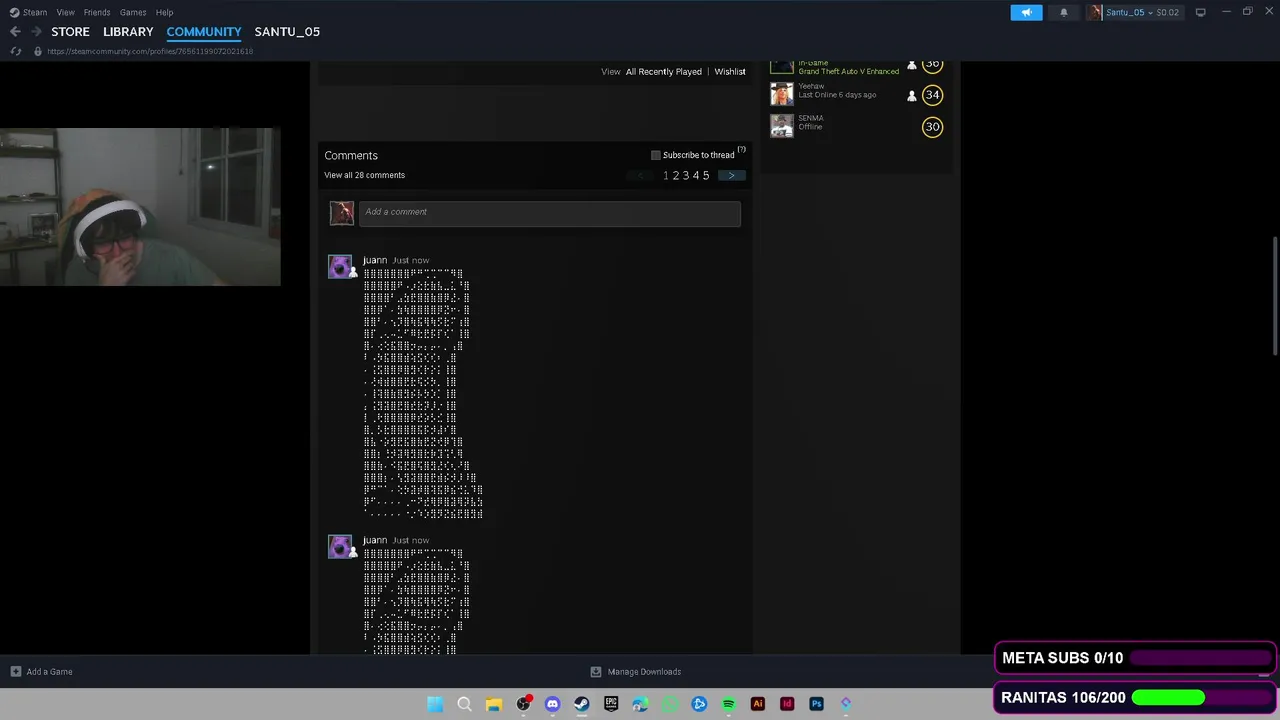Go to comments page 5
1280x720 pixels.
(x=705, y=176)
